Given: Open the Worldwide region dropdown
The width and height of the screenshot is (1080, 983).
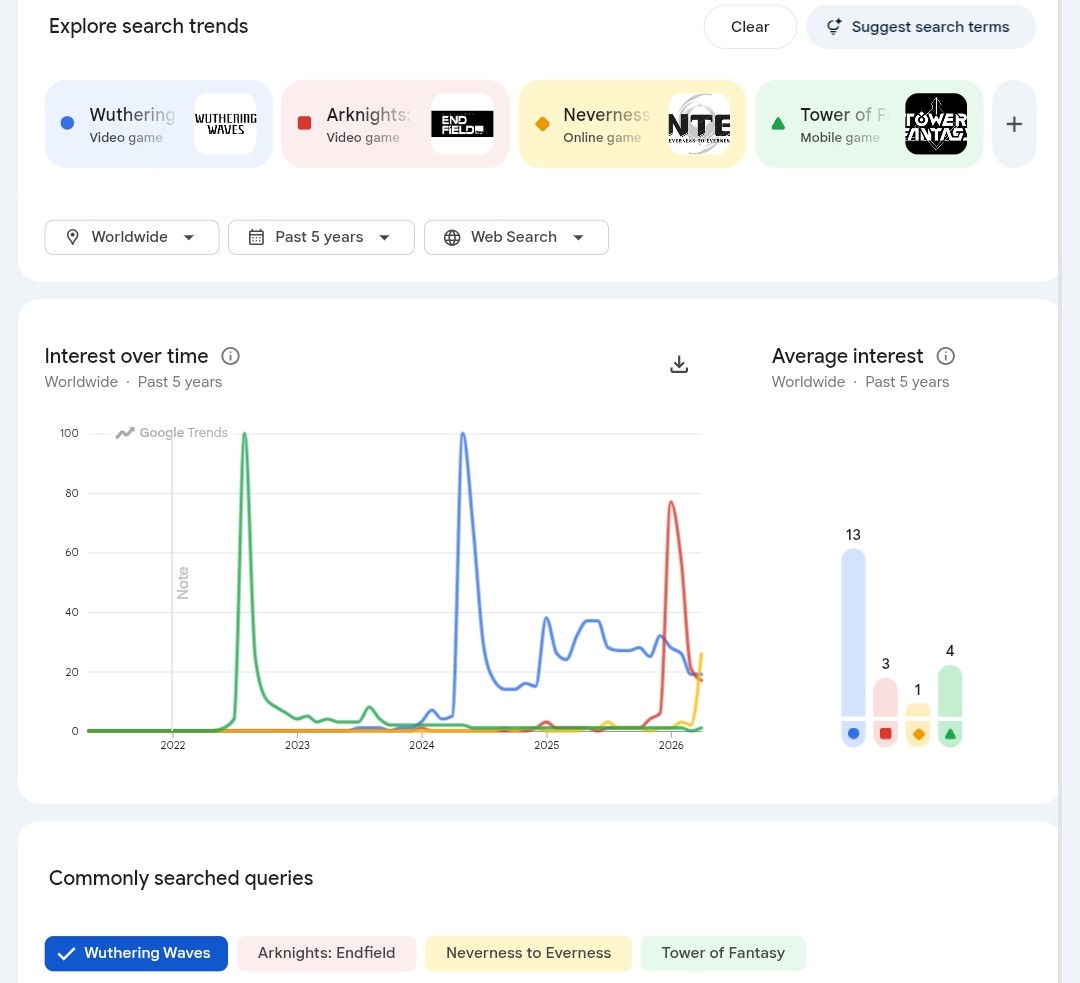Looking at the screenshot, I should 132,237.
